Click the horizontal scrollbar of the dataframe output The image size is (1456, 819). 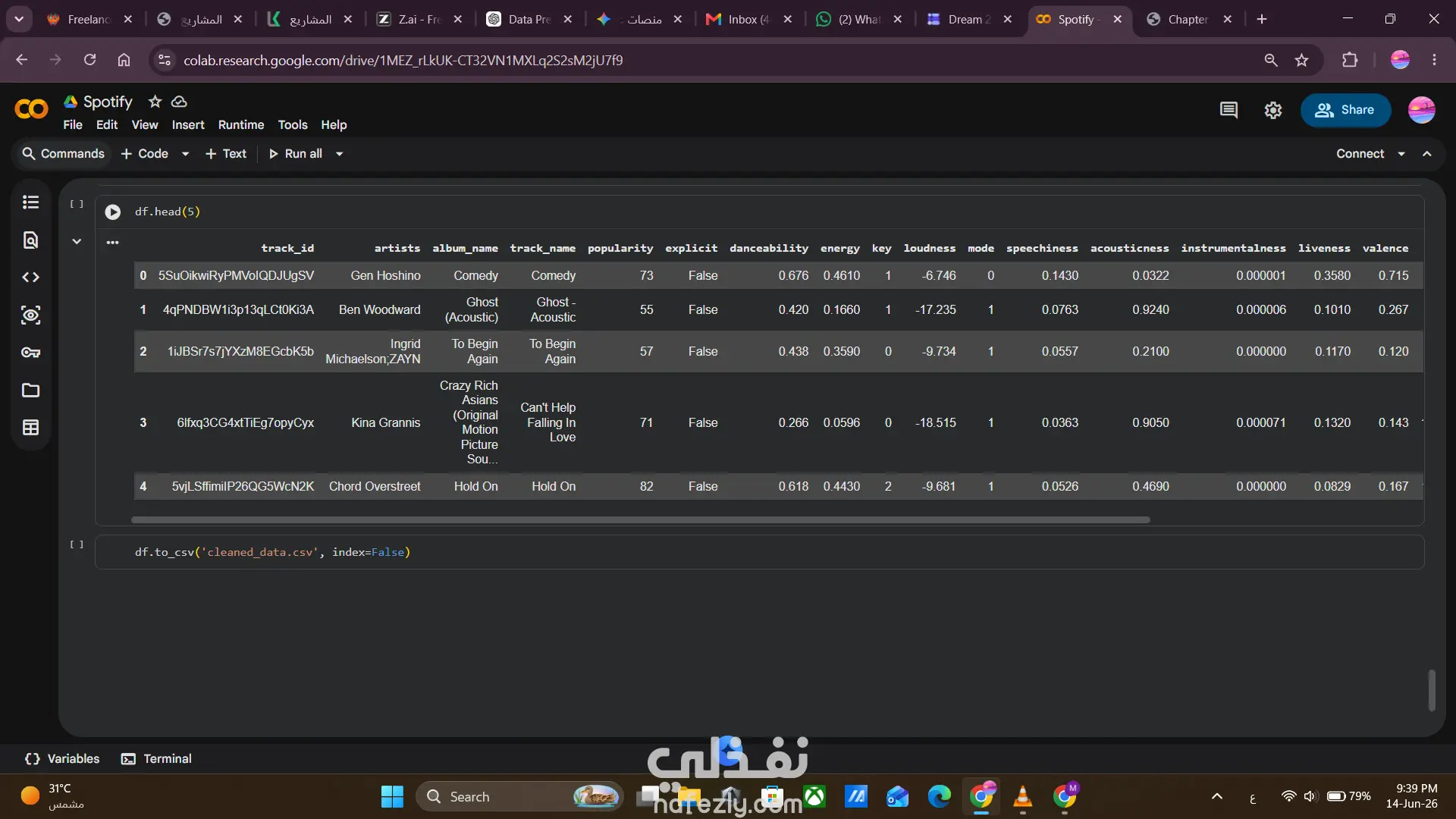[x=641, y=520]
